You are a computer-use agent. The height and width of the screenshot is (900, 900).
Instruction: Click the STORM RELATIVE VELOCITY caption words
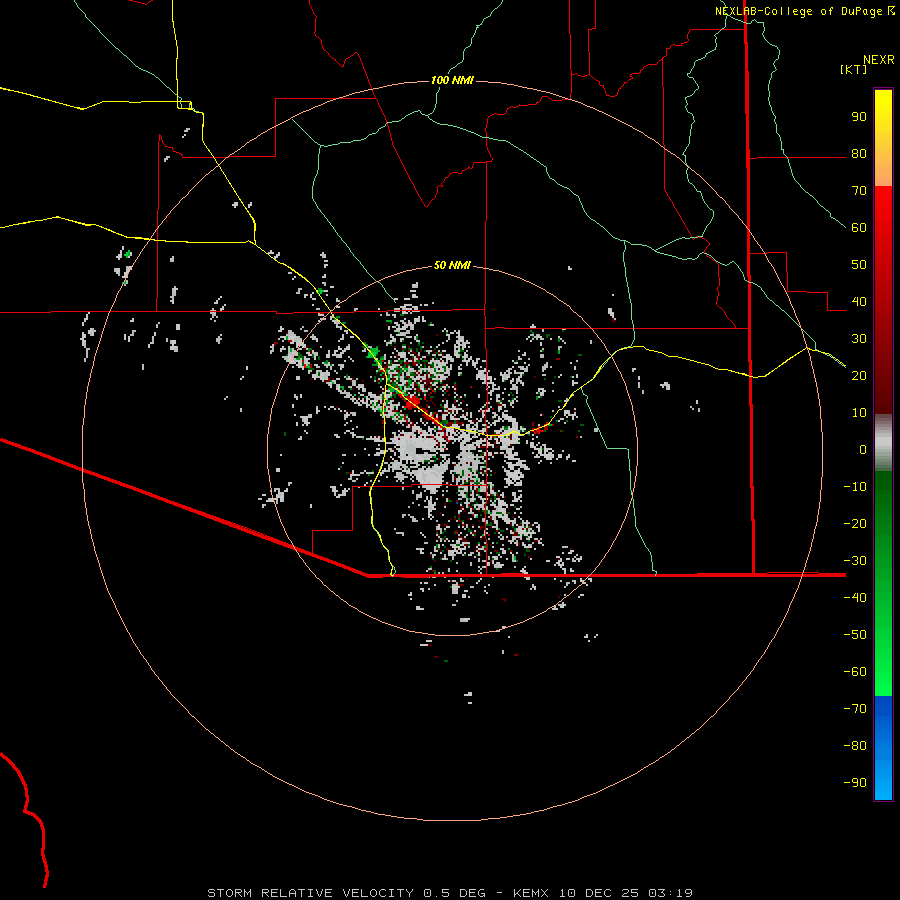click(x=311, y=893)
